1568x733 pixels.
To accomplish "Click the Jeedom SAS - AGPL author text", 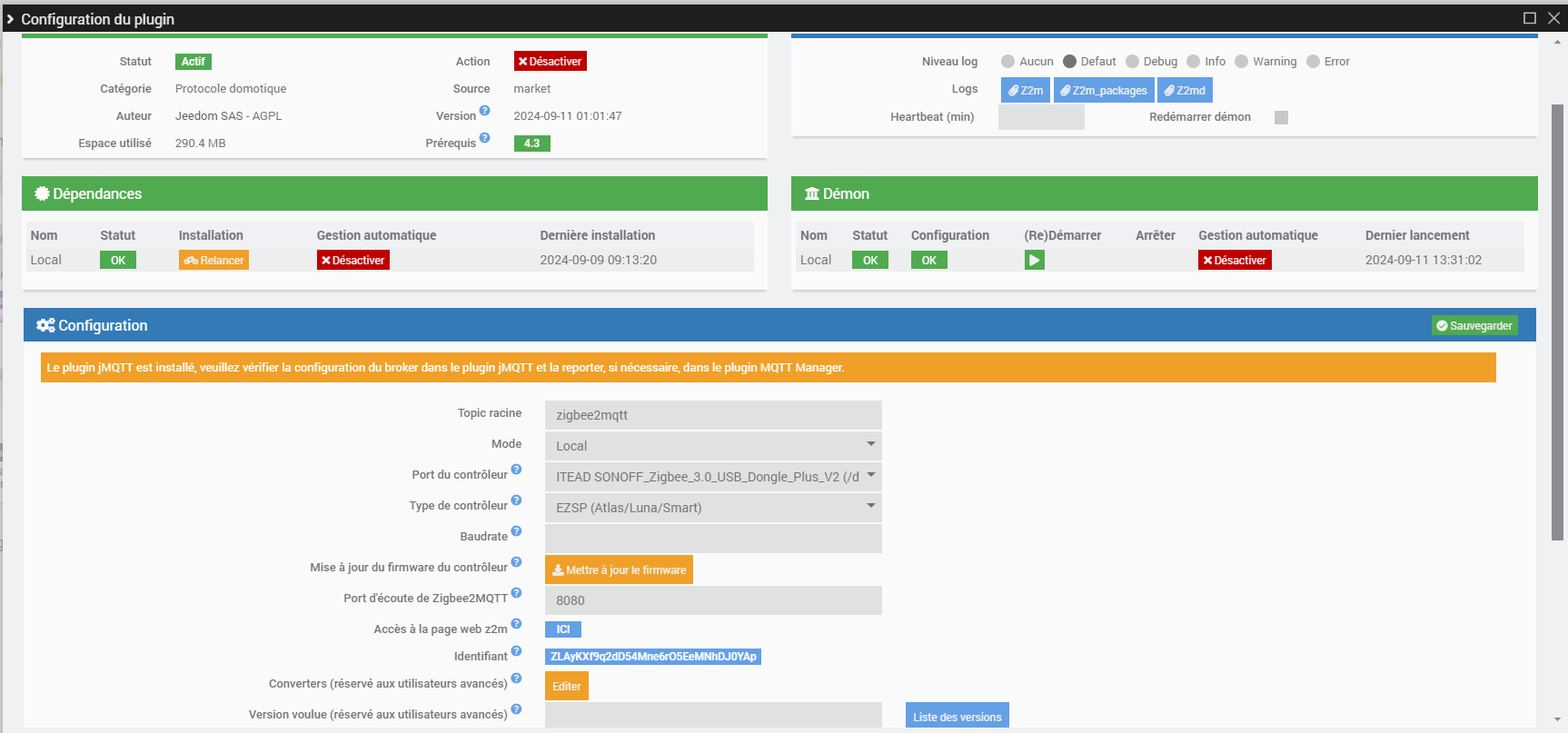I will point(229,116).
